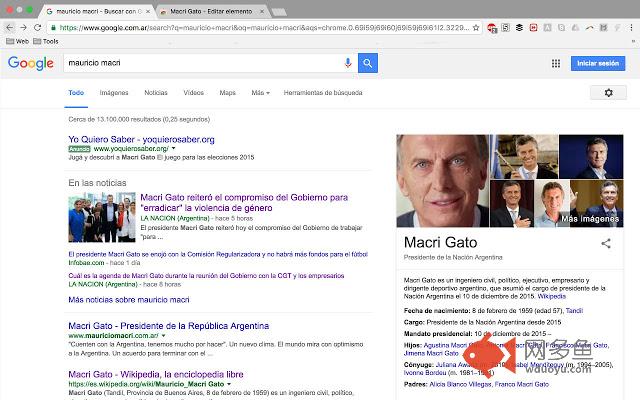The height and width of the screenshot is (400, 640).
Task: Click the stacked layers extension icon
Action: (519, 28)
